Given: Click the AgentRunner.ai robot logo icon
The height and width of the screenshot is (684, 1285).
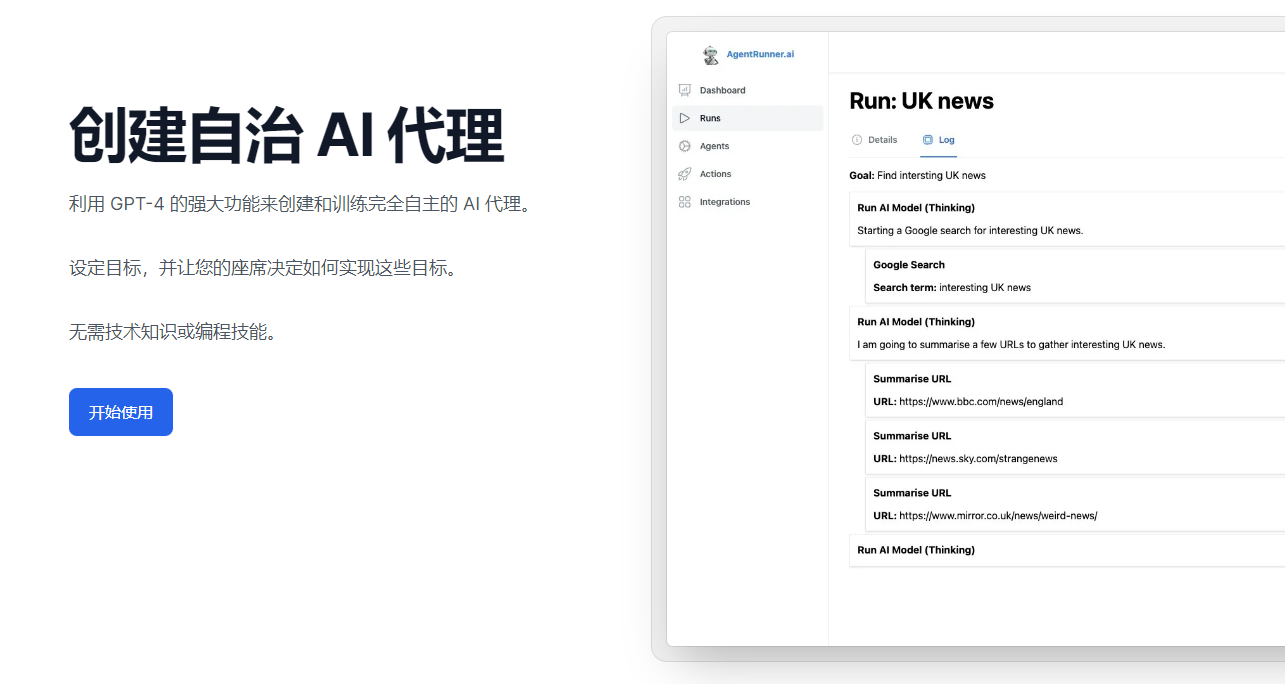Looking at the screenshot, I should 711,55.
